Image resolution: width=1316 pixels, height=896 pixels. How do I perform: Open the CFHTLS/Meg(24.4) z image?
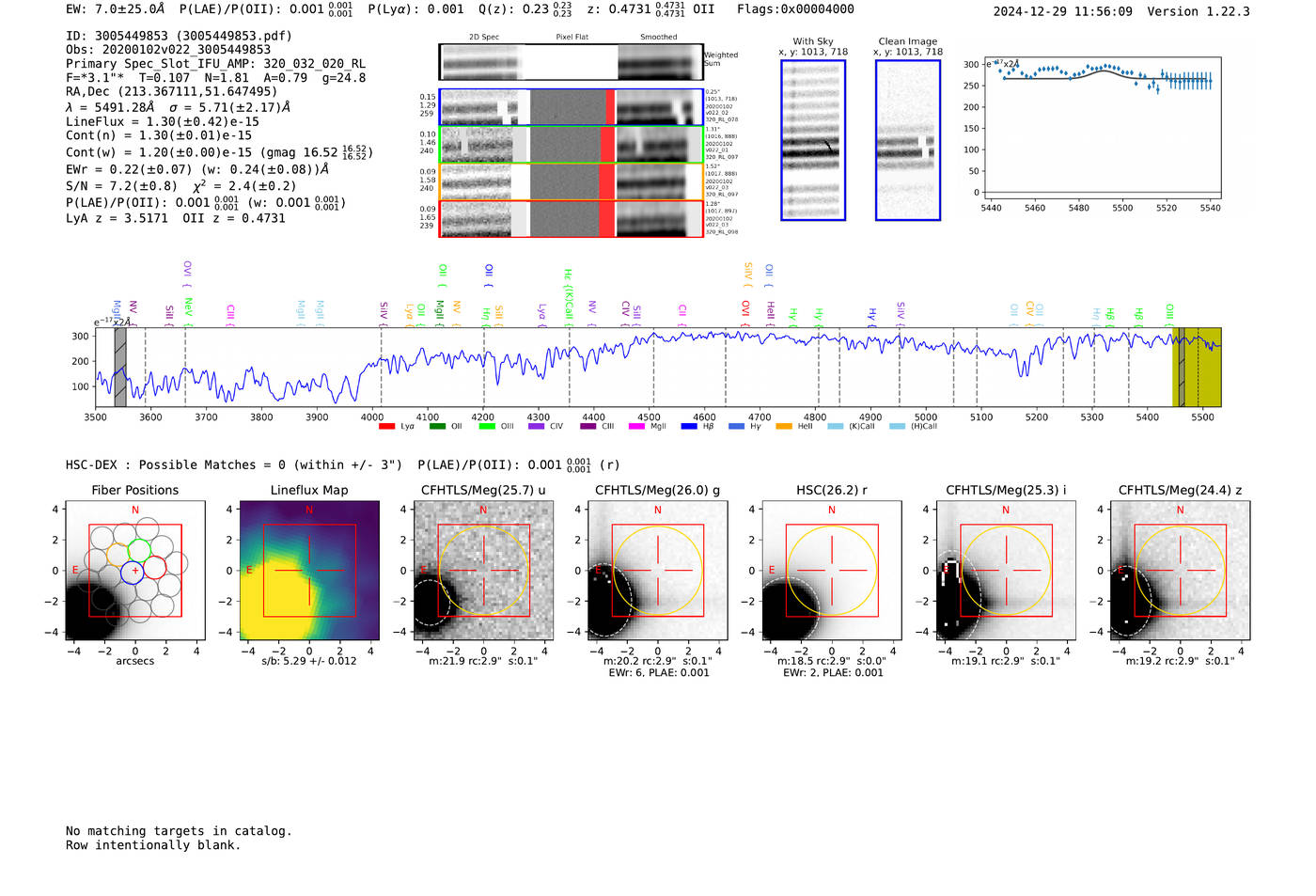click(x=1180, y=571)
